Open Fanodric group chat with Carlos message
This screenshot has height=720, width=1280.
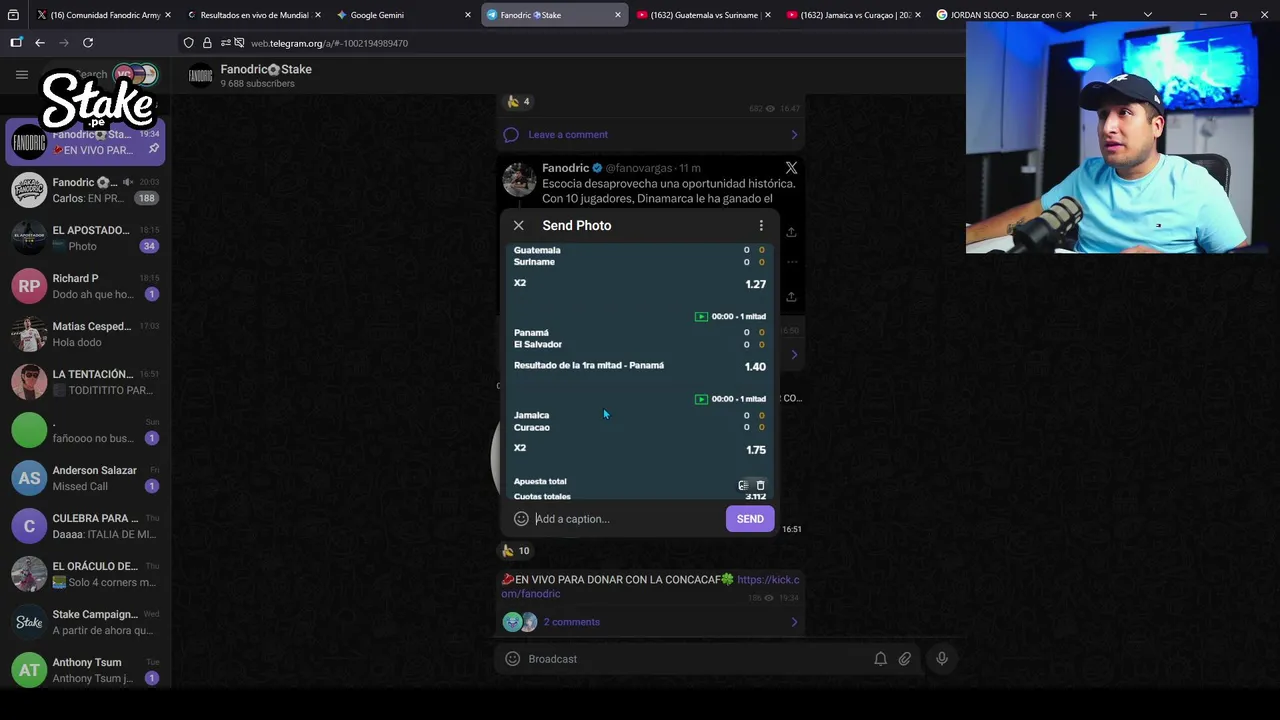(85, 190)
